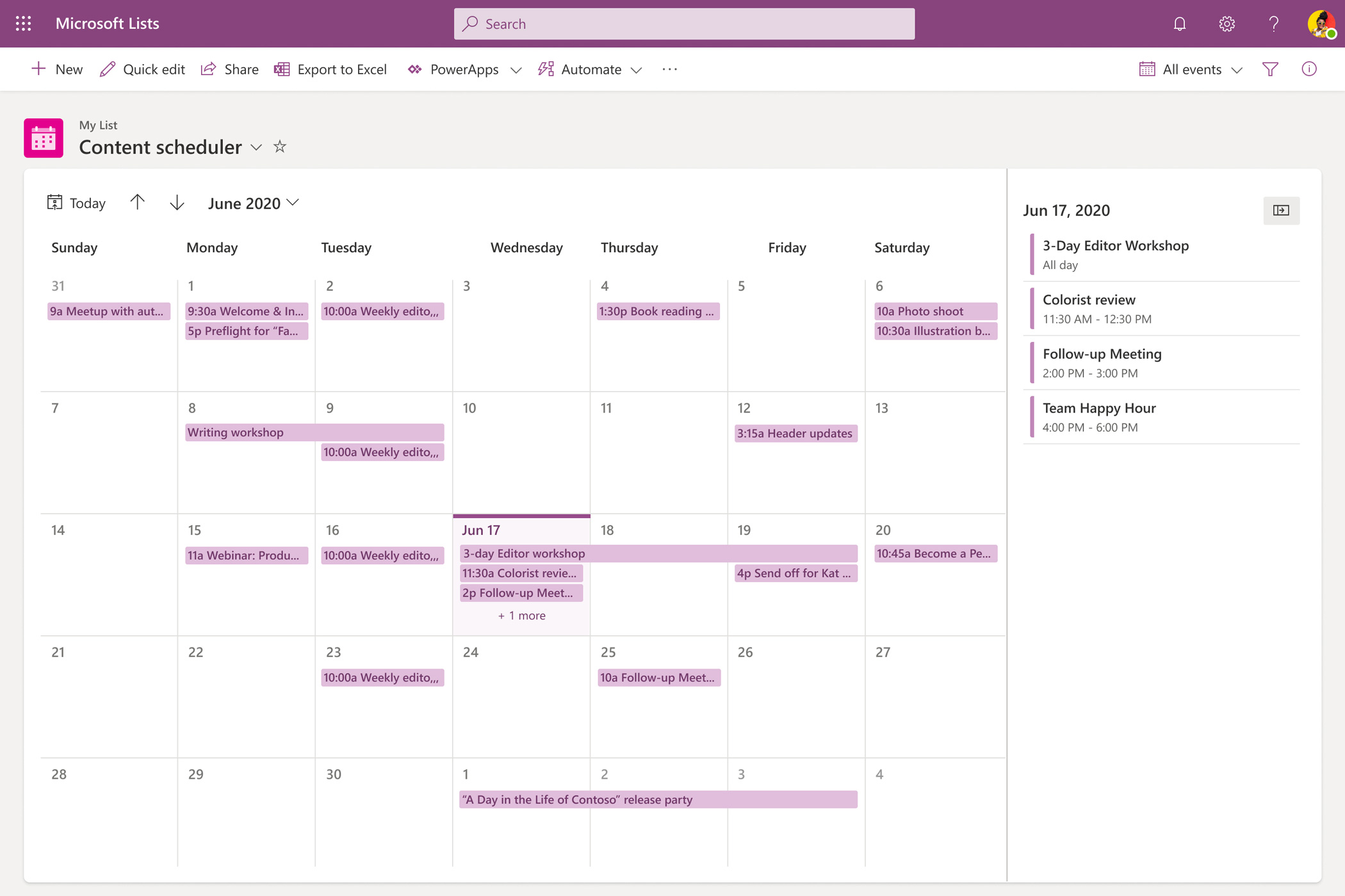Show the + 1 more events link
1345x896 pixels.
(521, 615)
